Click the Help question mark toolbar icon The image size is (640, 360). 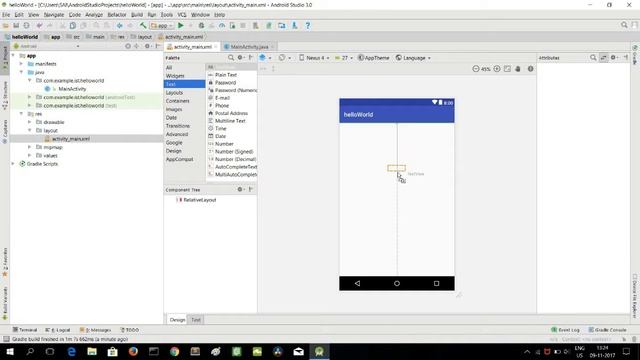point(308,25)
